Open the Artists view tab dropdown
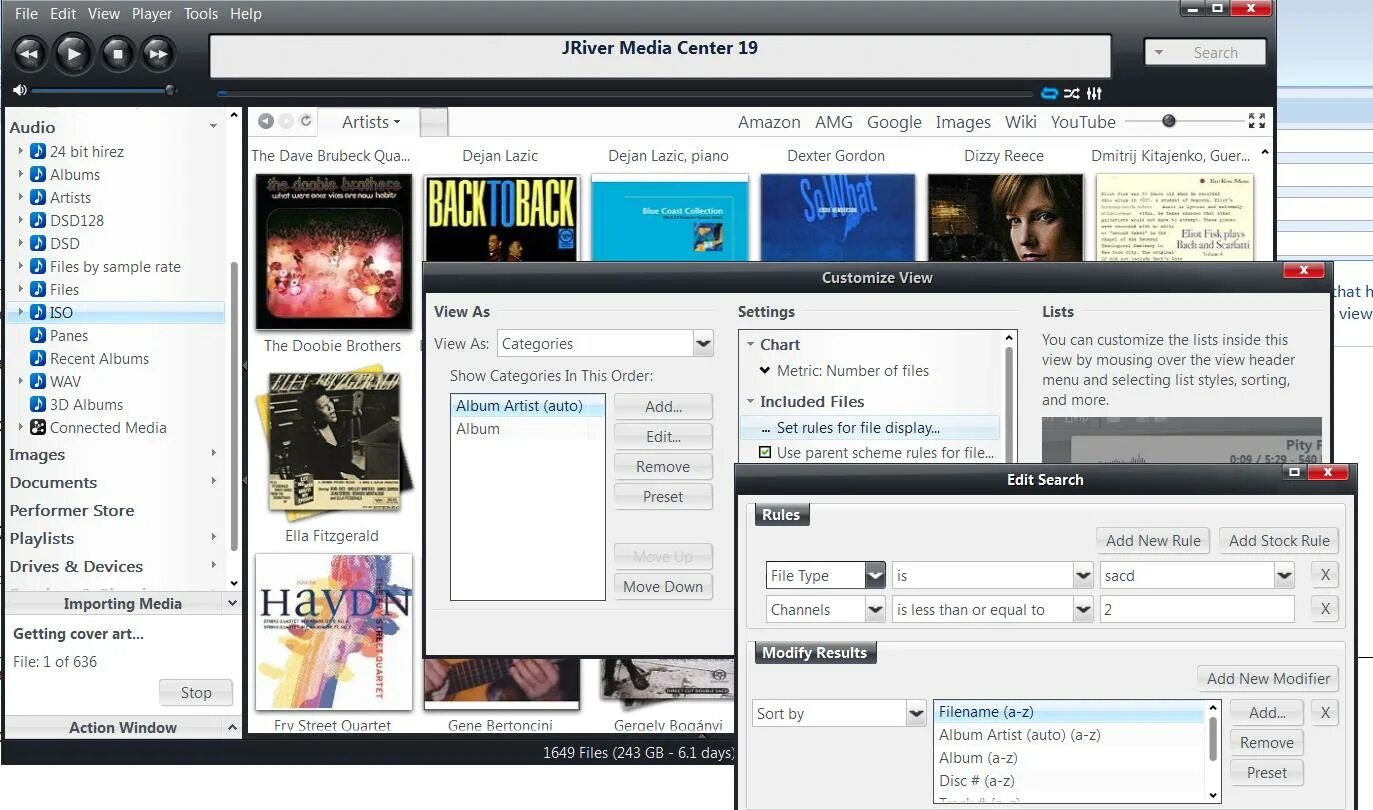The width and height of the screenshot is (1373, 810). (370, 122)
